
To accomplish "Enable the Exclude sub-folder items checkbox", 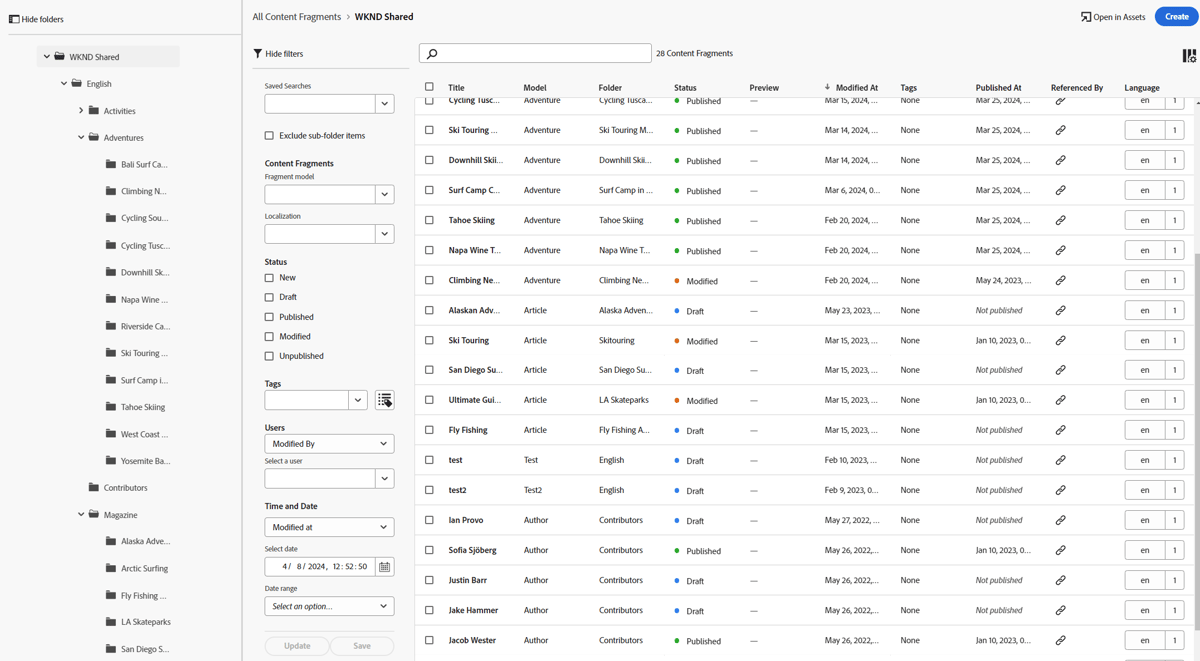I will 268,135.
